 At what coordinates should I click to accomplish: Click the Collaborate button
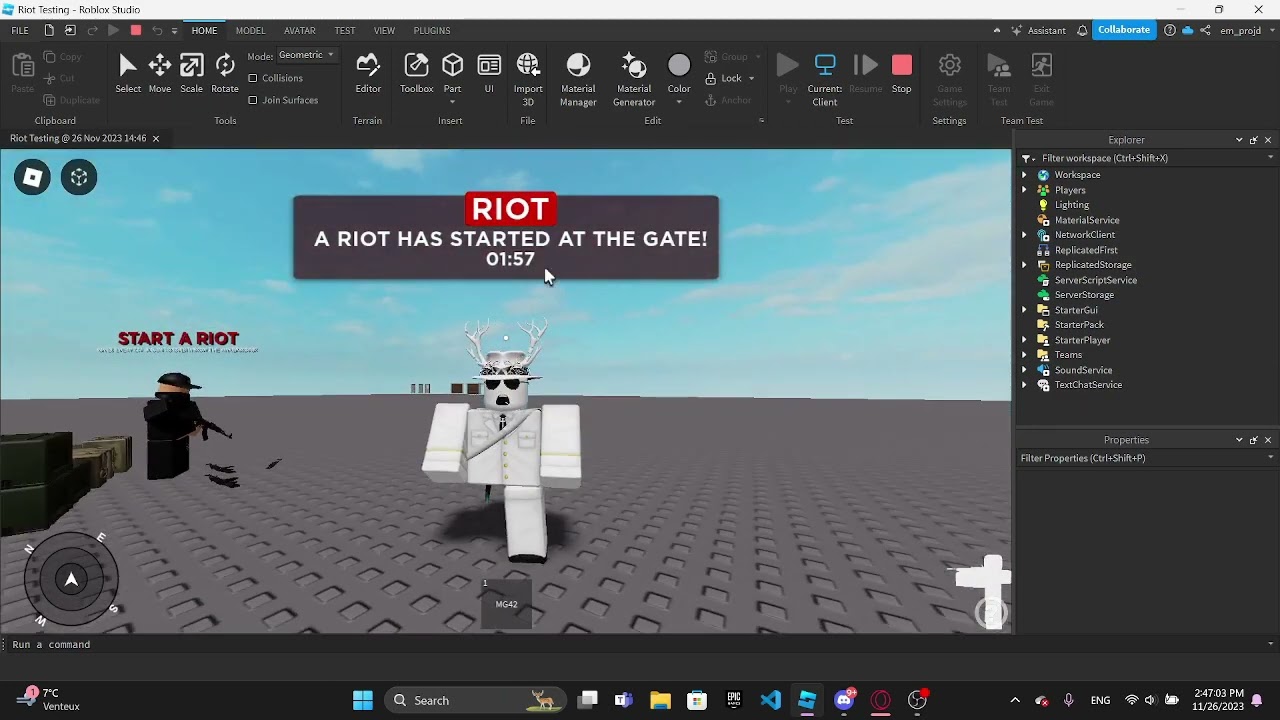(x=1124, y=30)
